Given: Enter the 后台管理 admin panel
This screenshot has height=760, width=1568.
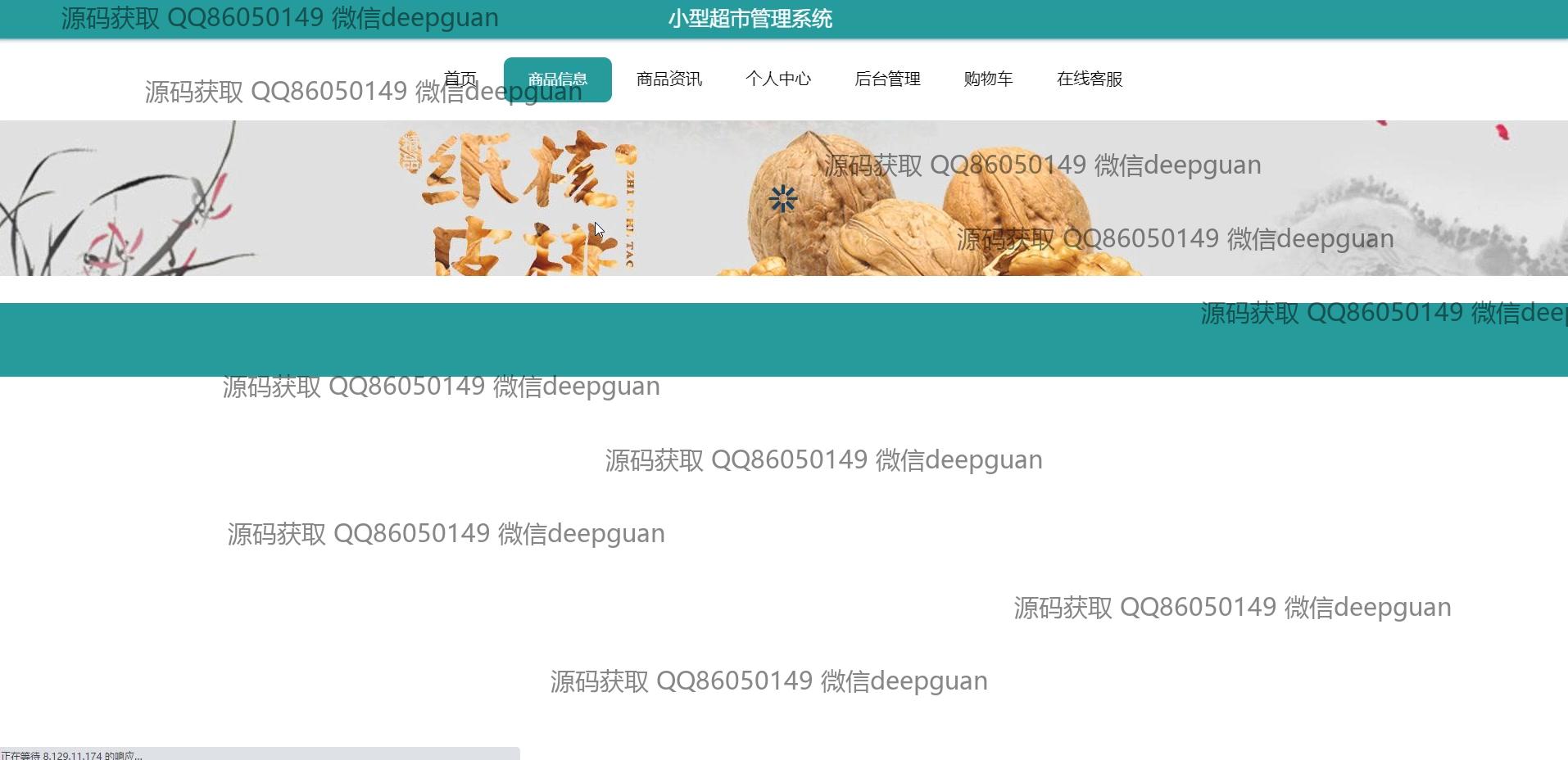Looking at the screenshot, I should point(887,79).
